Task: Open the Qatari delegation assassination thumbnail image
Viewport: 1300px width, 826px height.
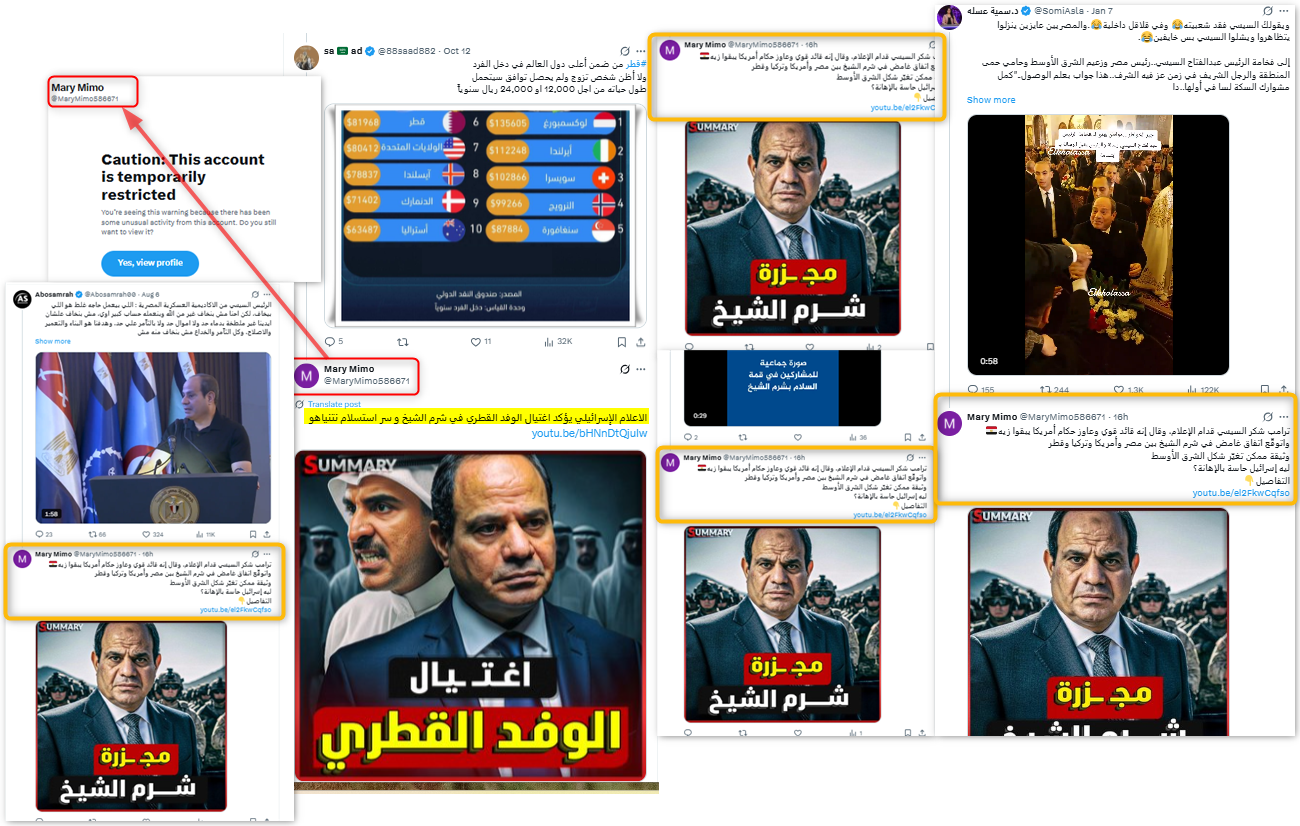Action: pos(470,616)
